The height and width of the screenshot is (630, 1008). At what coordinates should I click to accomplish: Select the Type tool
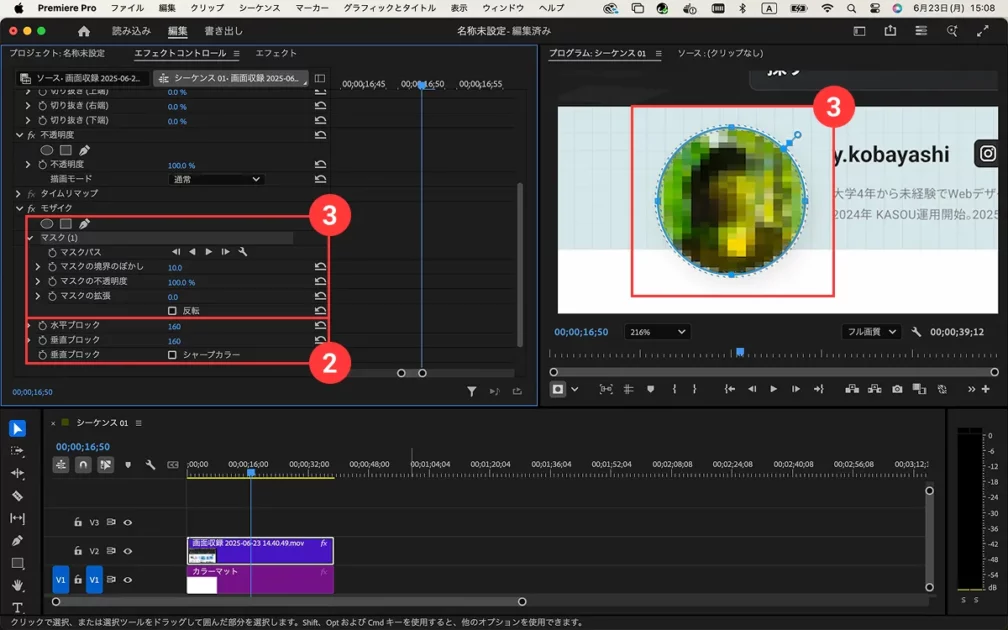coord(17,608)
